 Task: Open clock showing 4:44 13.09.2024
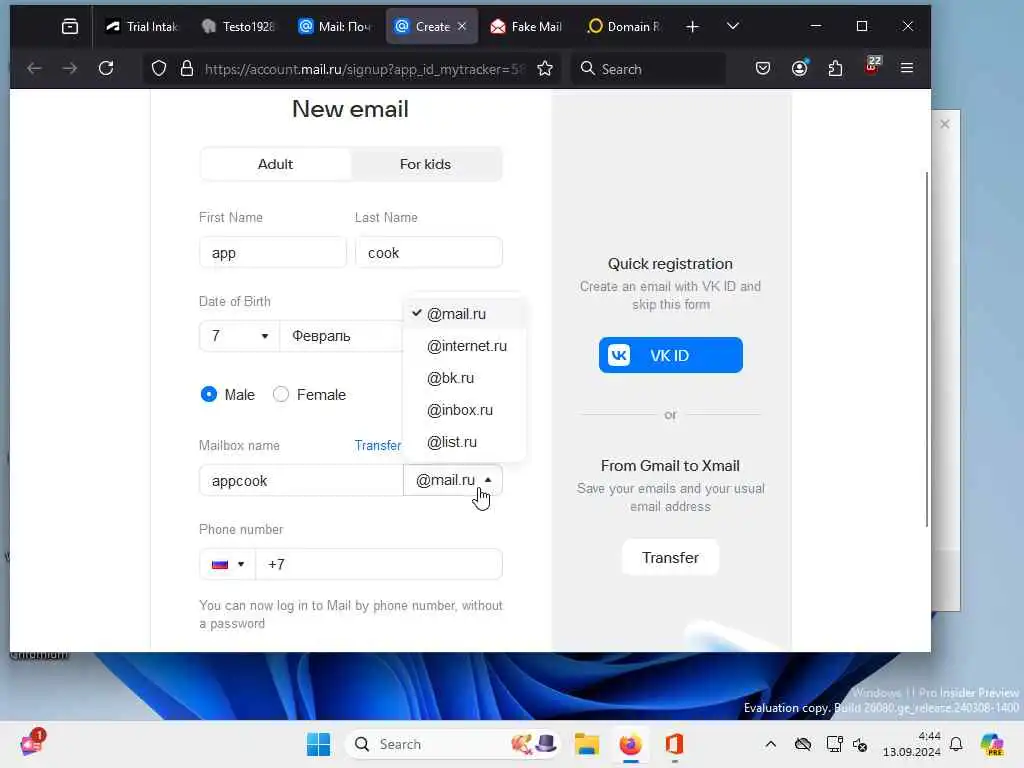[x=912, y=744]
